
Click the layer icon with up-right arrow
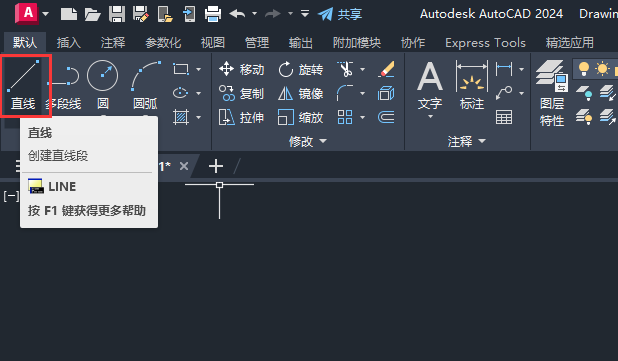(607, 117)
